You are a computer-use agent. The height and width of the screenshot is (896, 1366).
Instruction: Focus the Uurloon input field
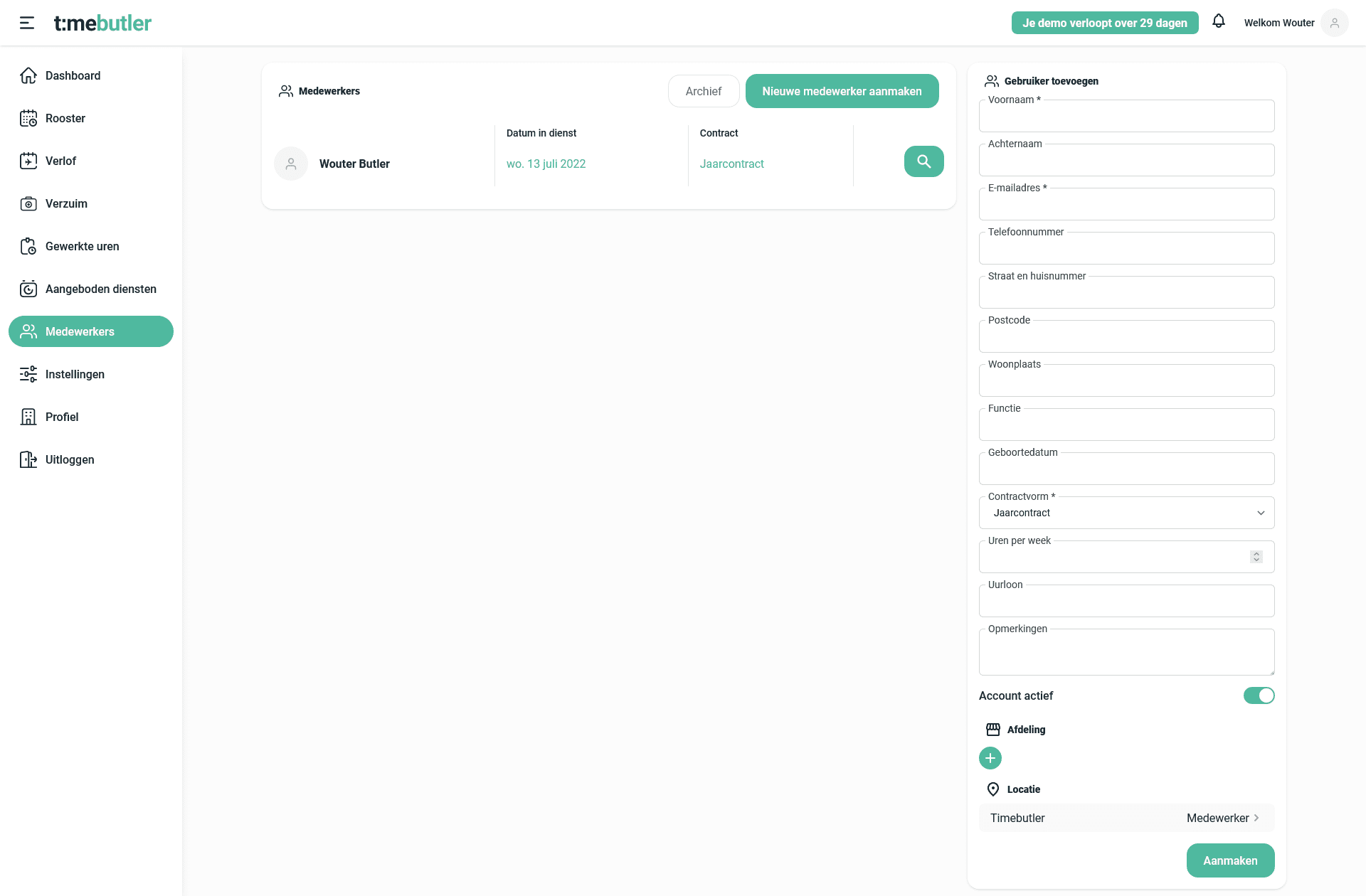coord(1127,601)
